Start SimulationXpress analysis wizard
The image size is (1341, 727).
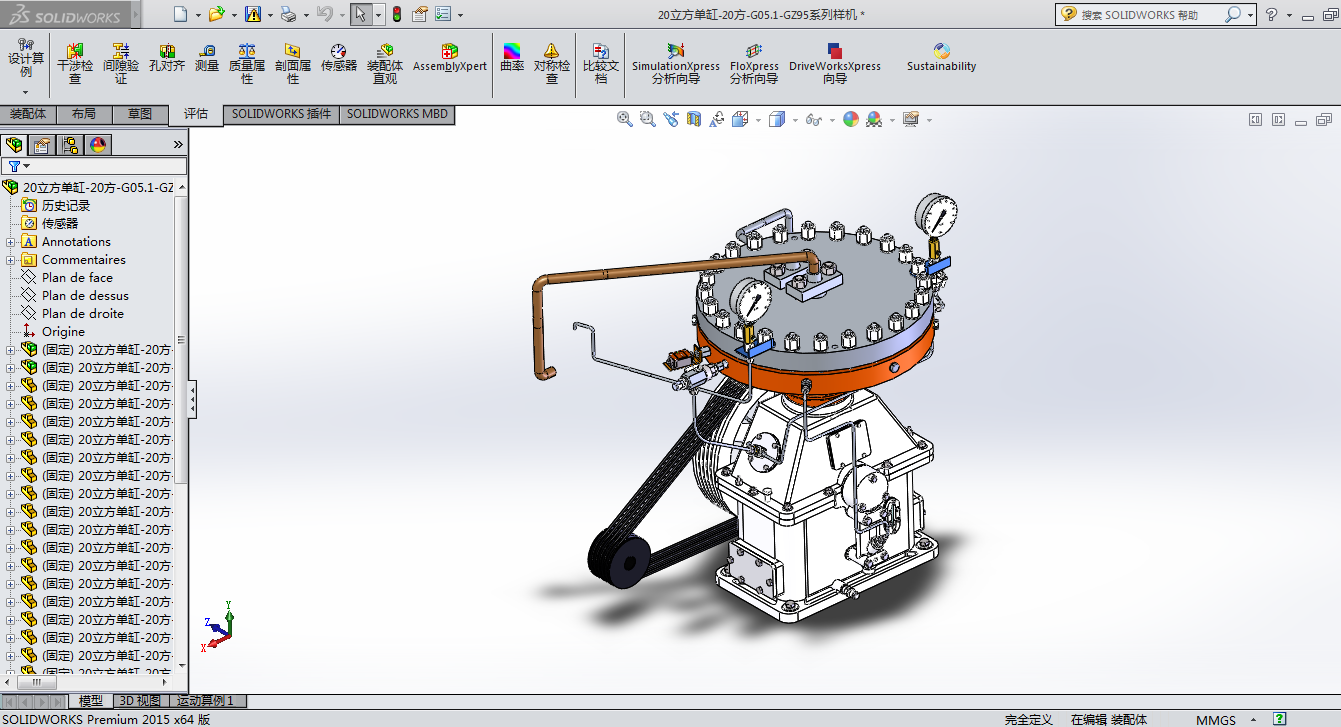[x=676, y=63]
